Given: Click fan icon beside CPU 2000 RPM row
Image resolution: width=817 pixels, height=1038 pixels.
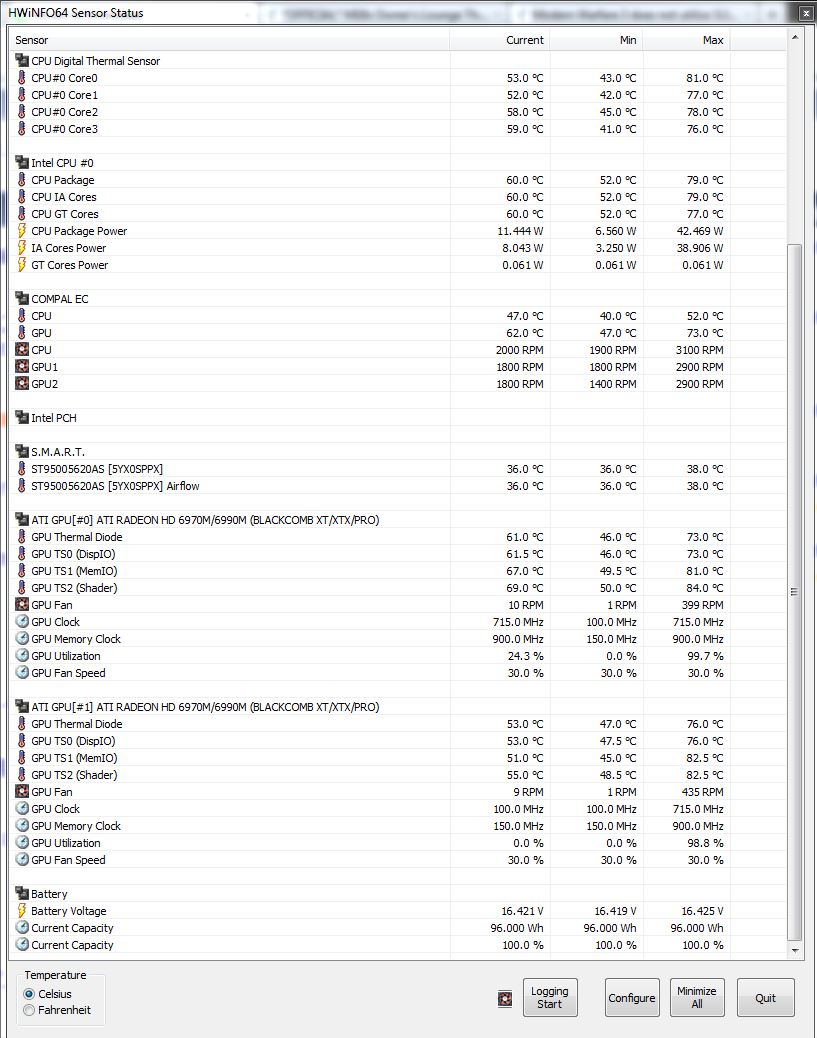Looking at the screenshot, I should point(22,350).
